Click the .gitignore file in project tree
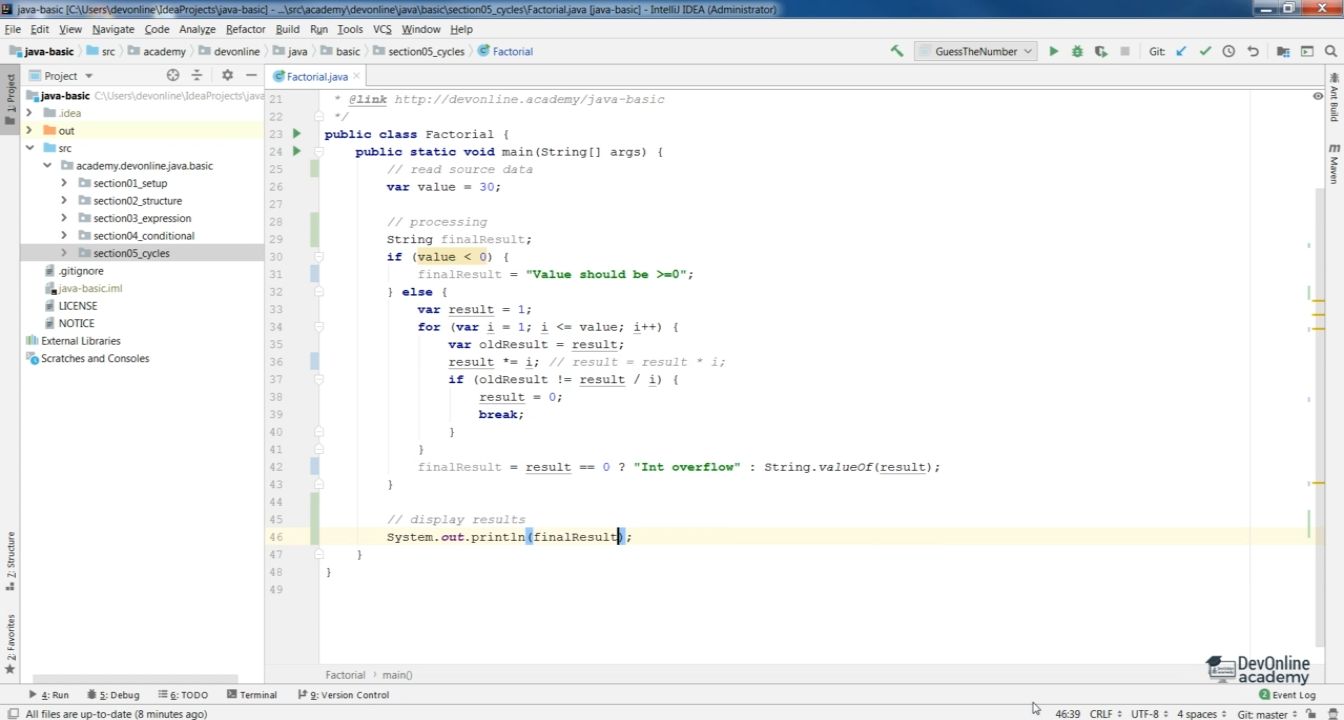Viewport: 1344px width, 720px height. coord(80,271)
